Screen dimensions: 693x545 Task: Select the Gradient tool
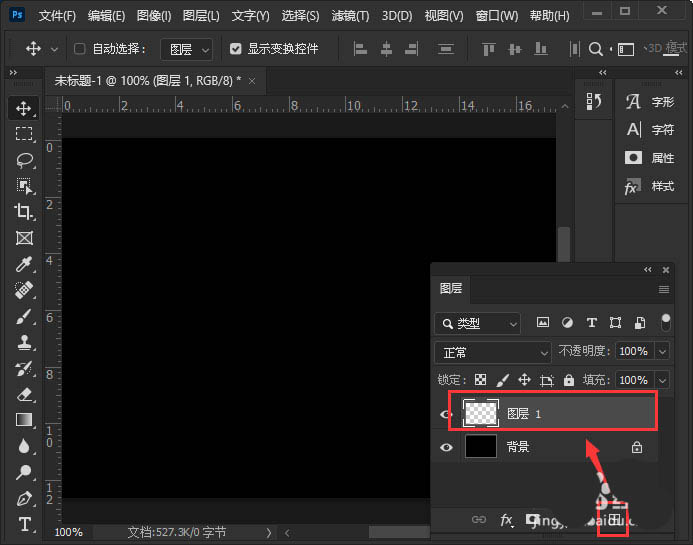click(24, 420)
